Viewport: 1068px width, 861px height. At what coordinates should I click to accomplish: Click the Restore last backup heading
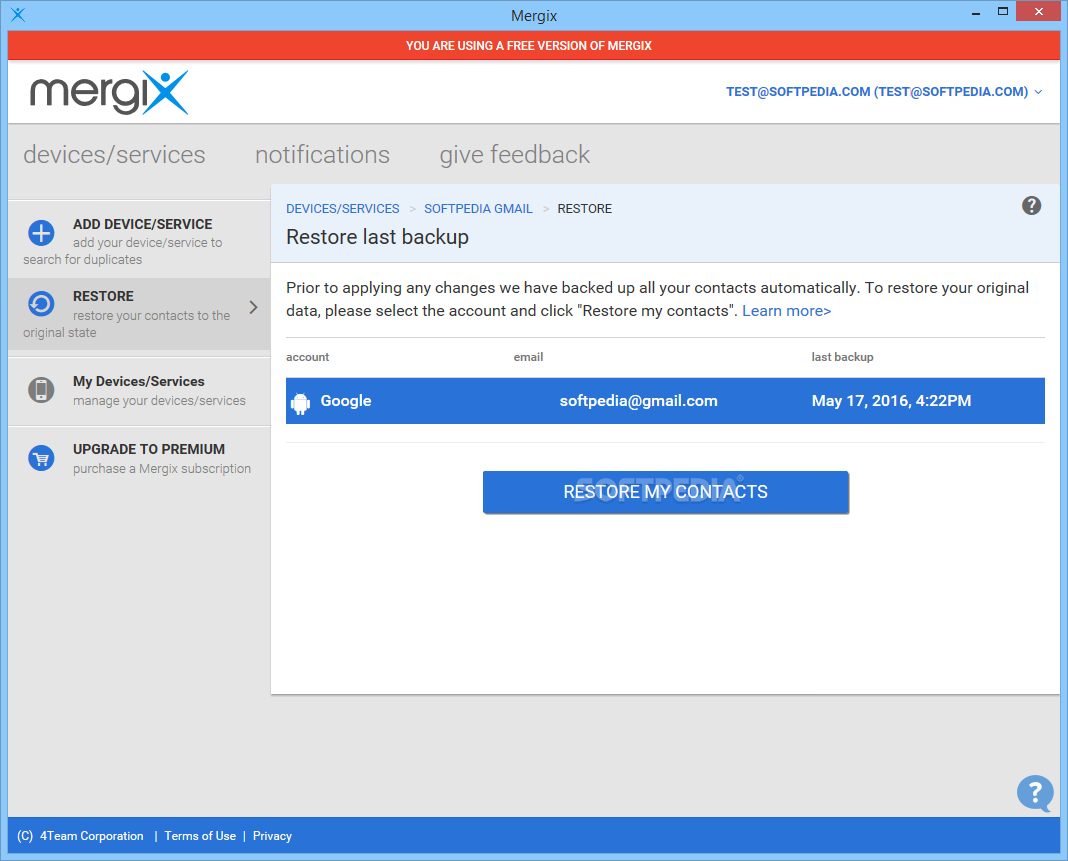click(377, 237)
